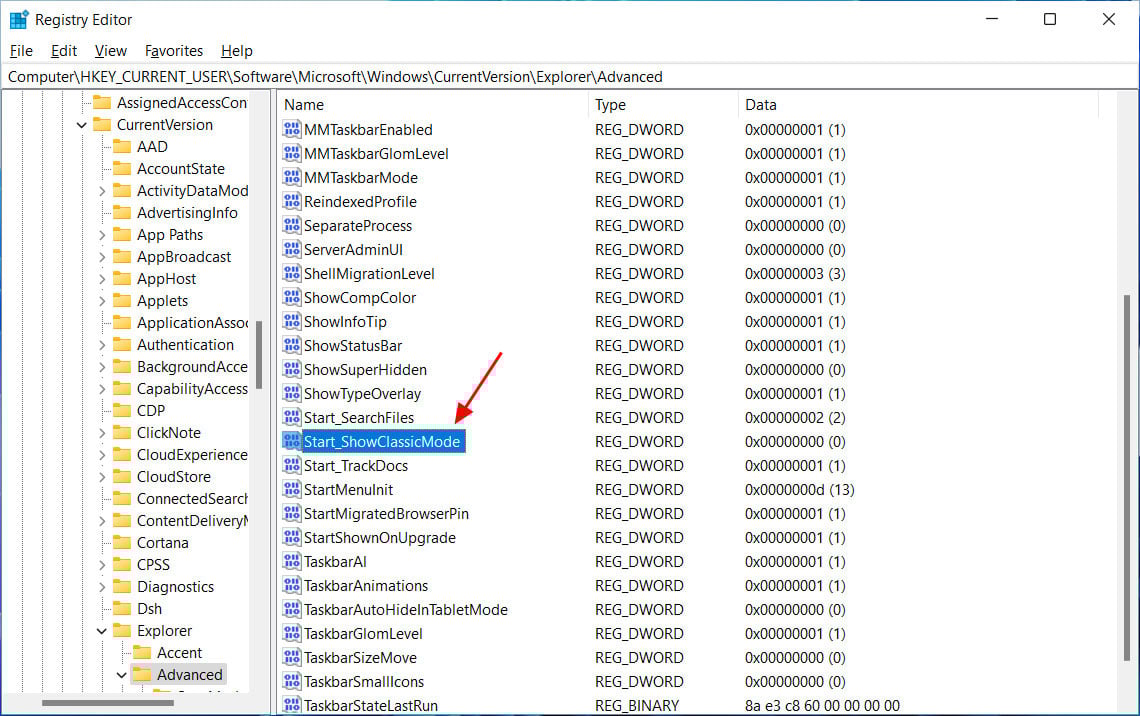Select the TaskbarGlomLevel value name
This screenshot has height=716, width=1140.
[363, 633]
